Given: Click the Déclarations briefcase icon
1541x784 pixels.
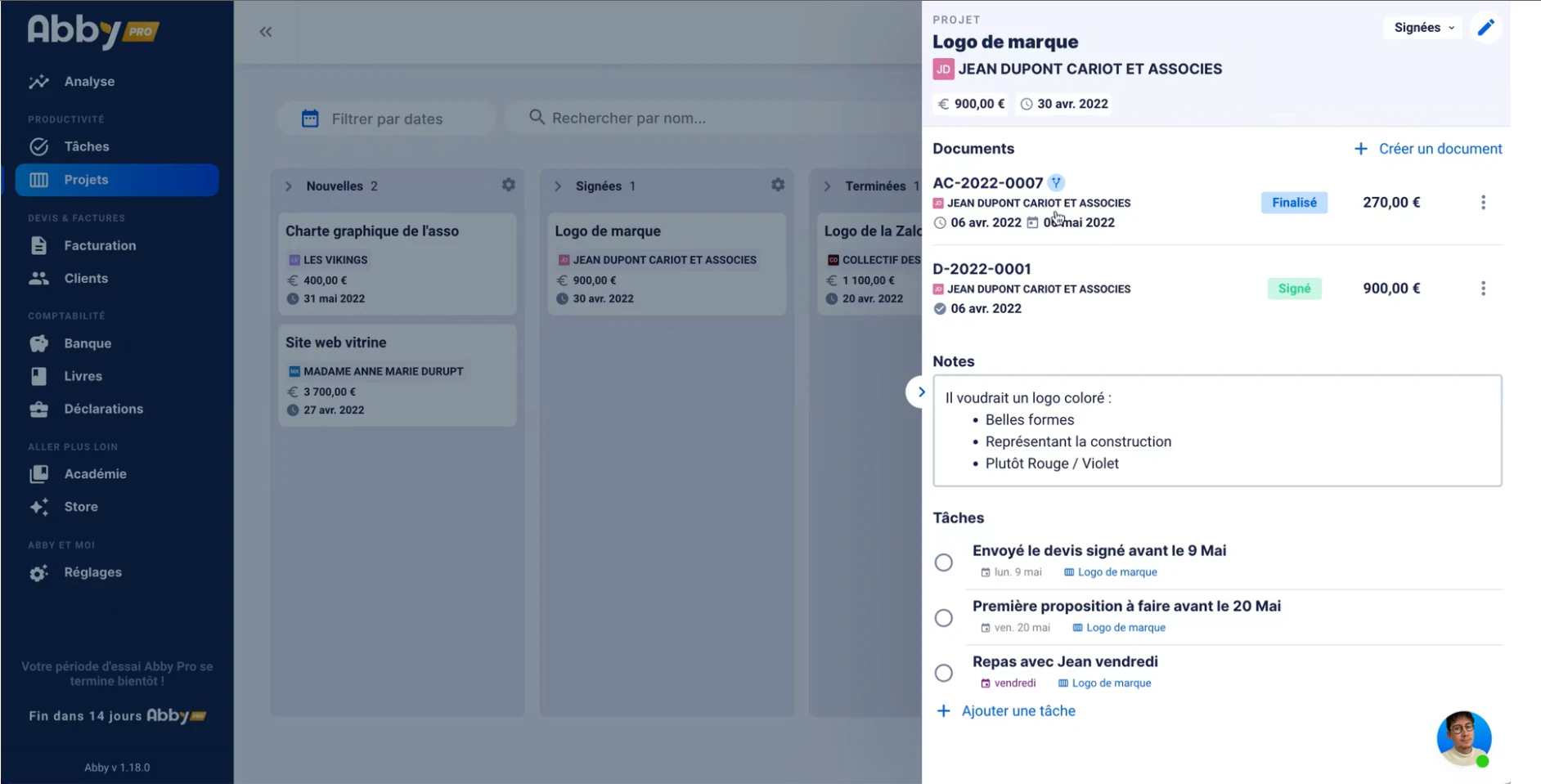Looking at the screenshot, I should click(38, 409).
